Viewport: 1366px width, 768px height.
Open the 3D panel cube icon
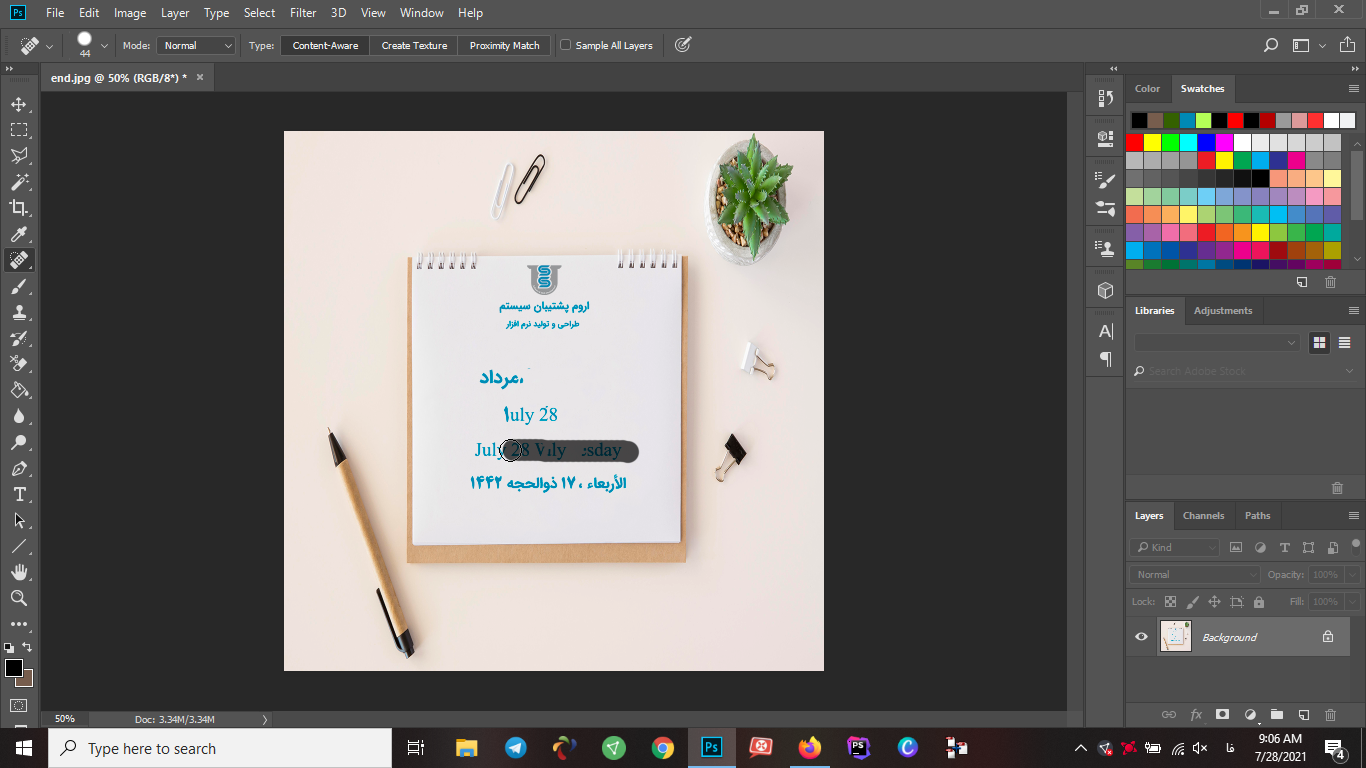(1105, 290)
